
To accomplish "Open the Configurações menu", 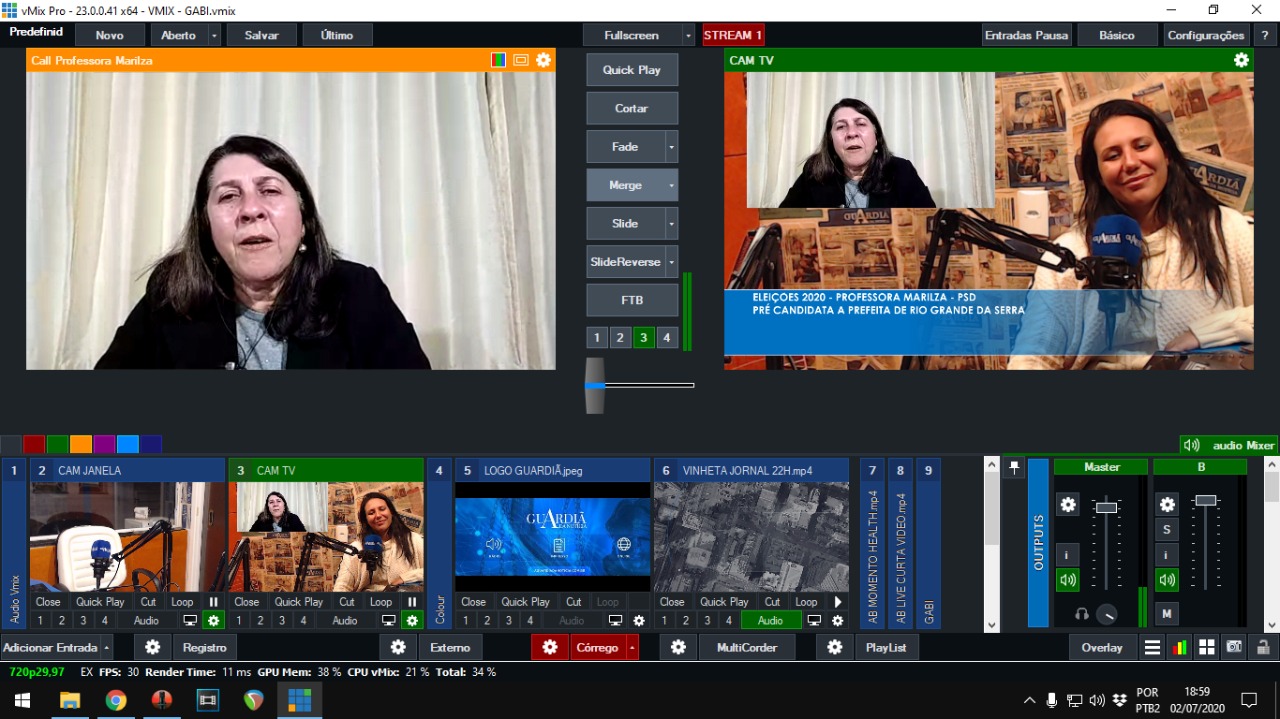I will click(x=1206, y=35).
